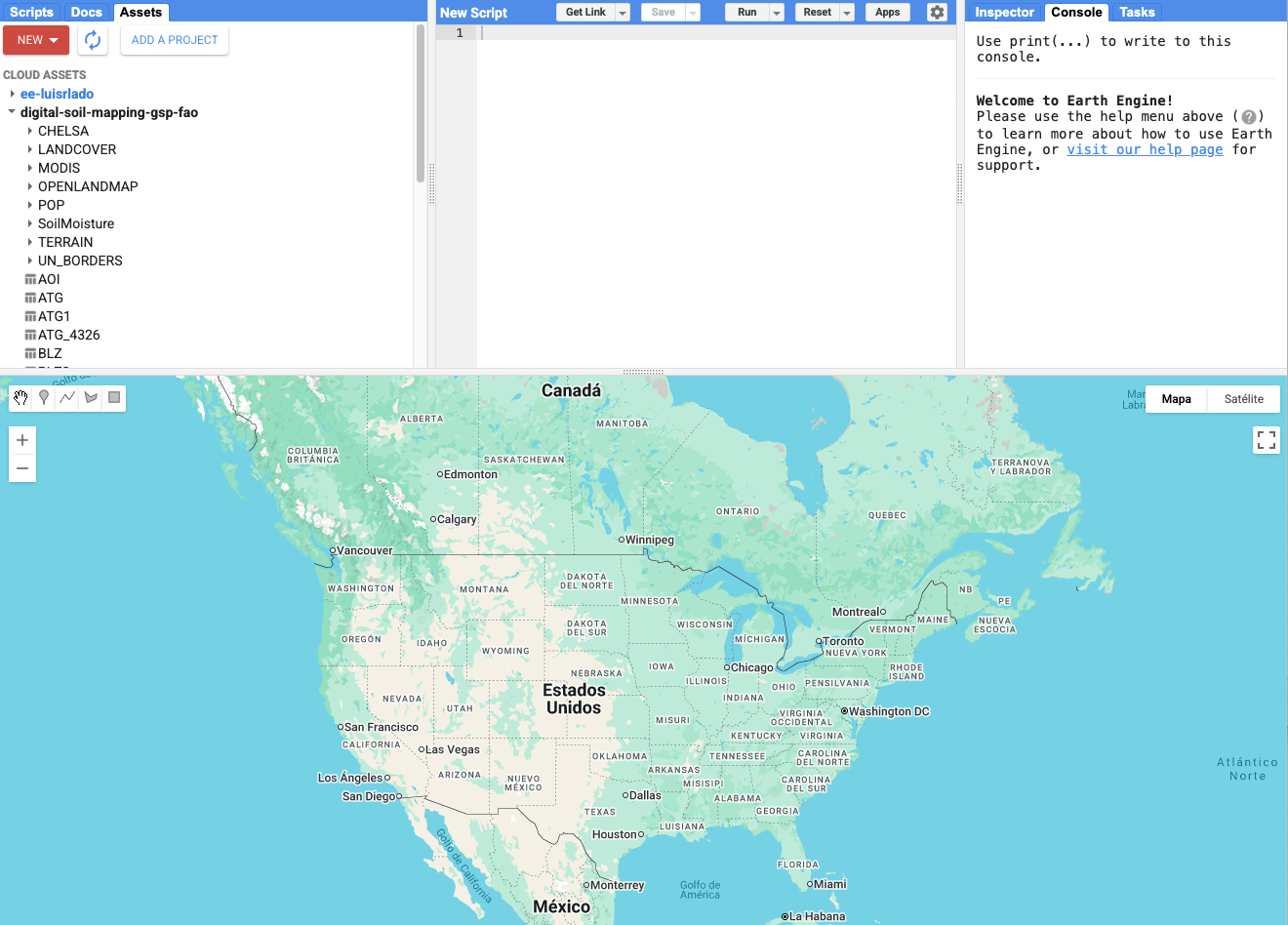Select the draw polygon shape tool

91,398
